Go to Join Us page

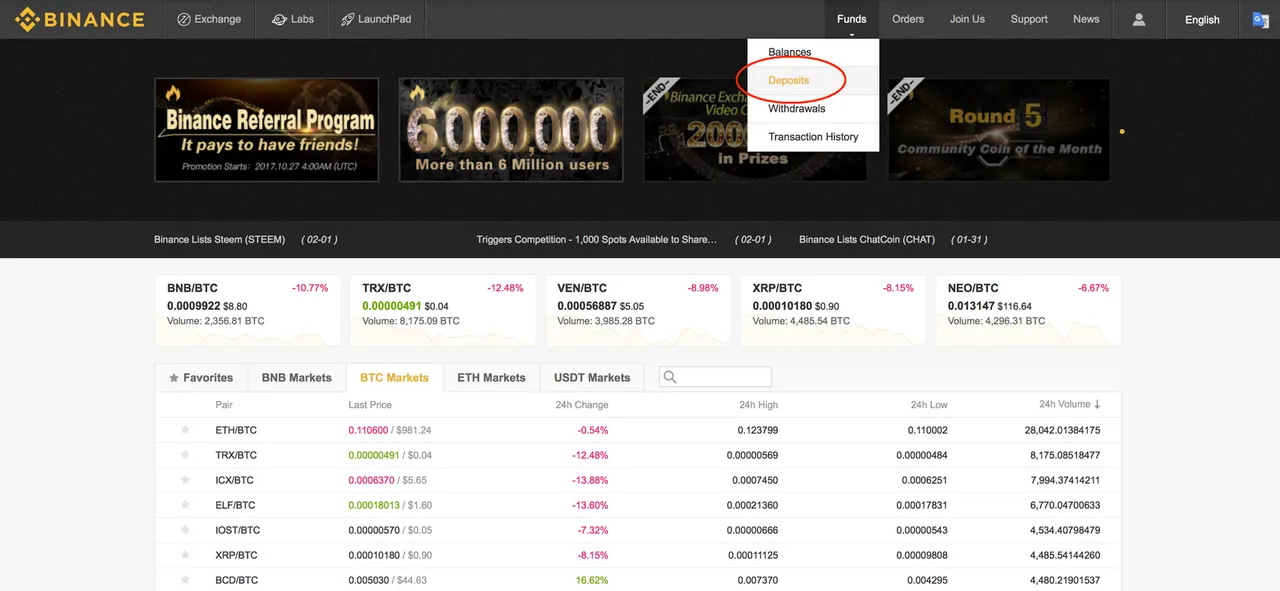pyautogui.click(x=967, y=19)
